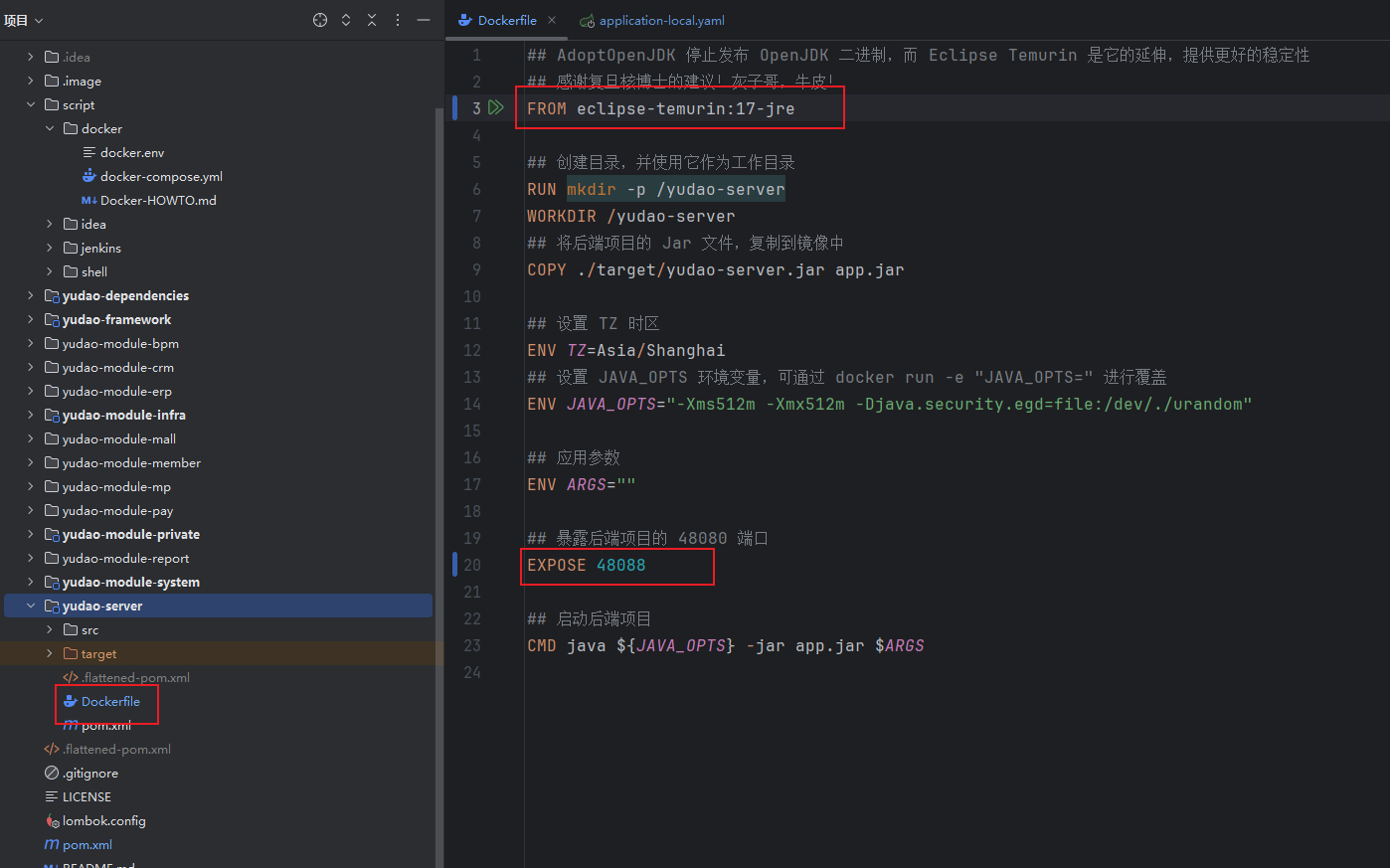Viewport: 1390px width, 868px height.
Task: Expand the jenkins folder
Action: (x=50, y=248)
